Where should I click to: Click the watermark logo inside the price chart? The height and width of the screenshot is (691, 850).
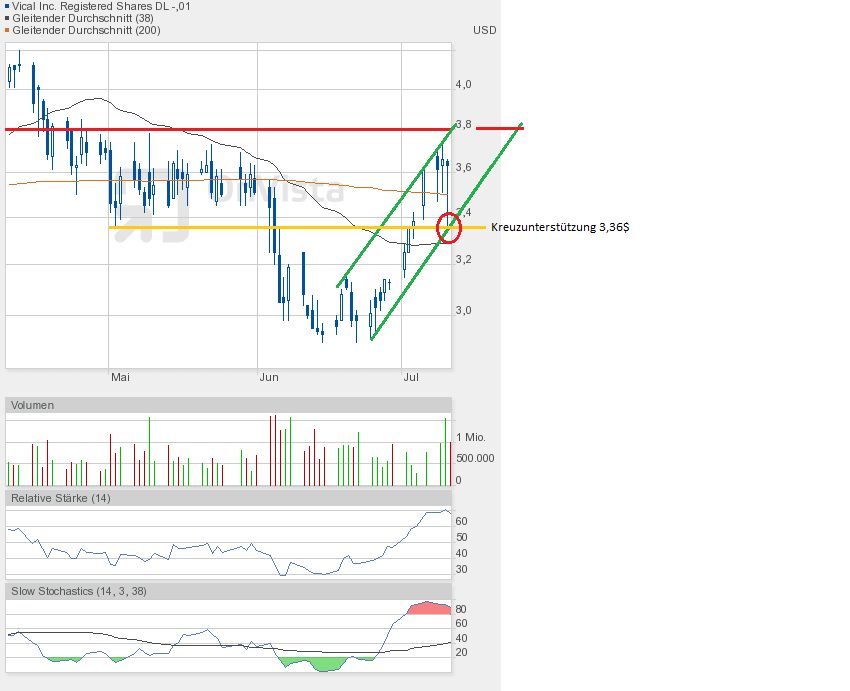click(x=160, y=205)
